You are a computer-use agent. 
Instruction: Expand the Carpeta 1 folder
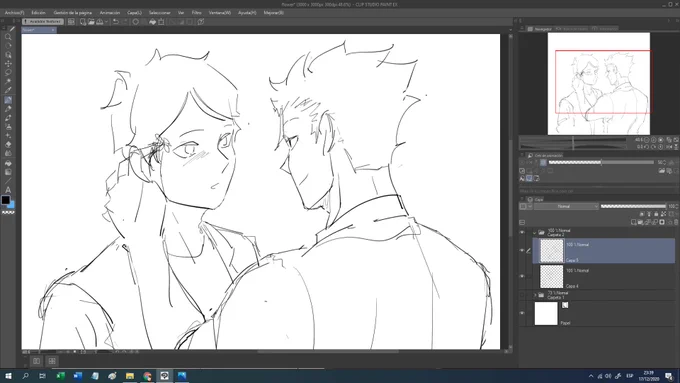[535, 295]
